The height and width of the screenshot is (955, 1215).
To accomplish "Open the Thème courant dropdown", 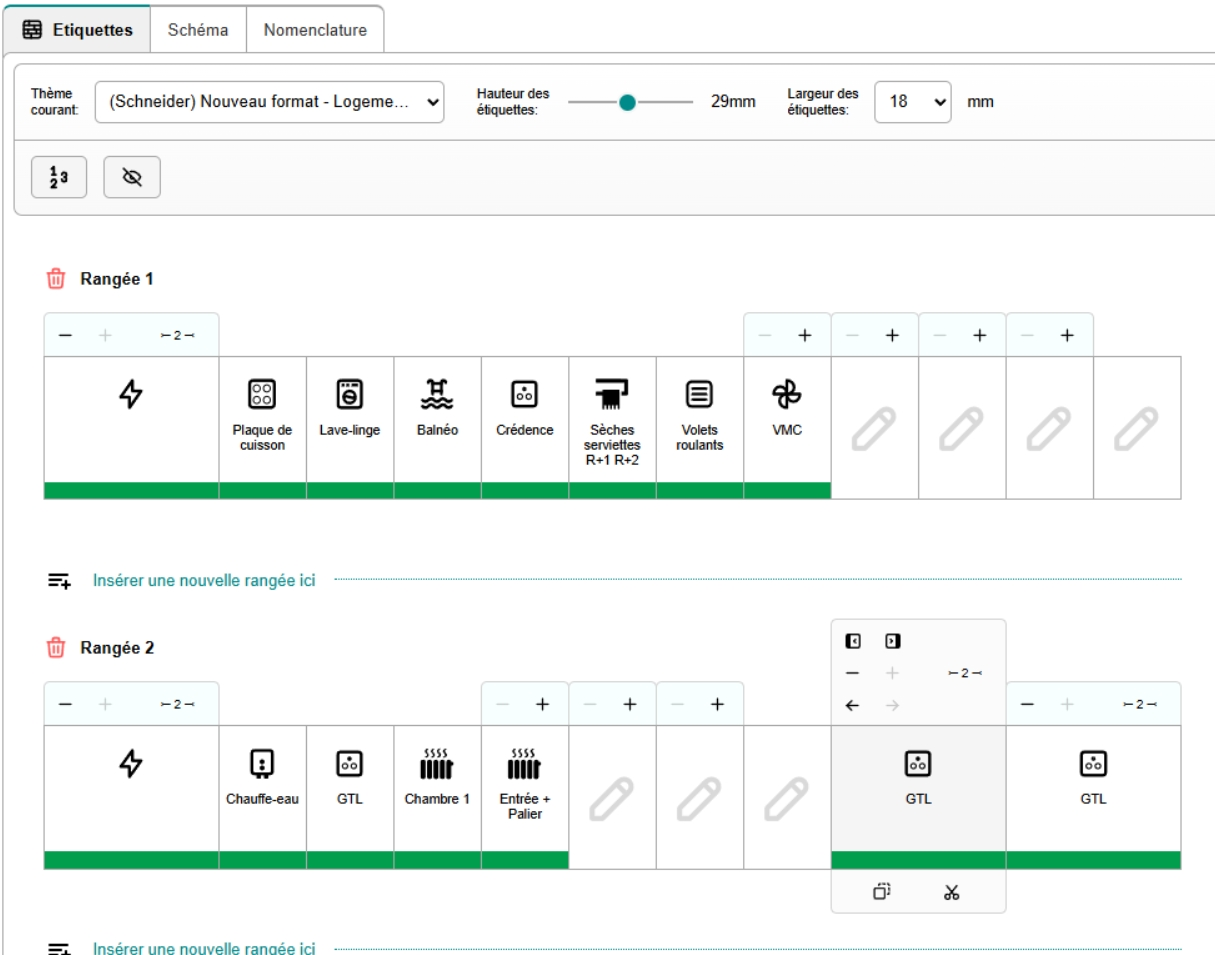I will pyautogui.click(x=270, y=101).
